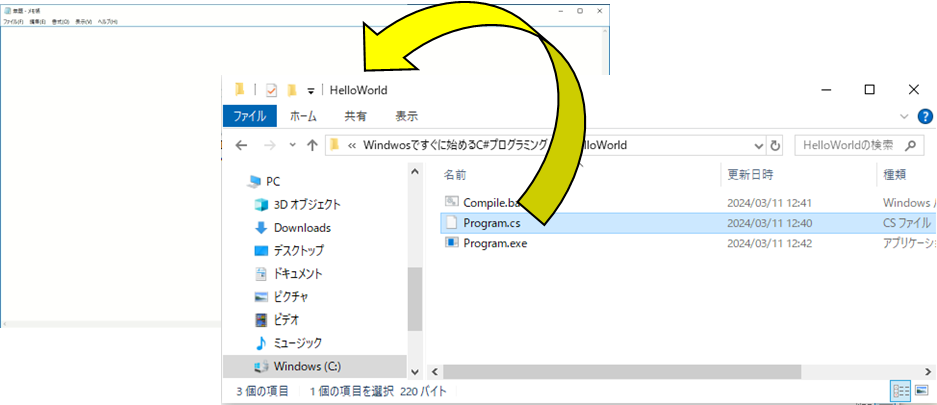Open 書式 menu in the Notepad window
Screen dimensions: 937x405
60,22
